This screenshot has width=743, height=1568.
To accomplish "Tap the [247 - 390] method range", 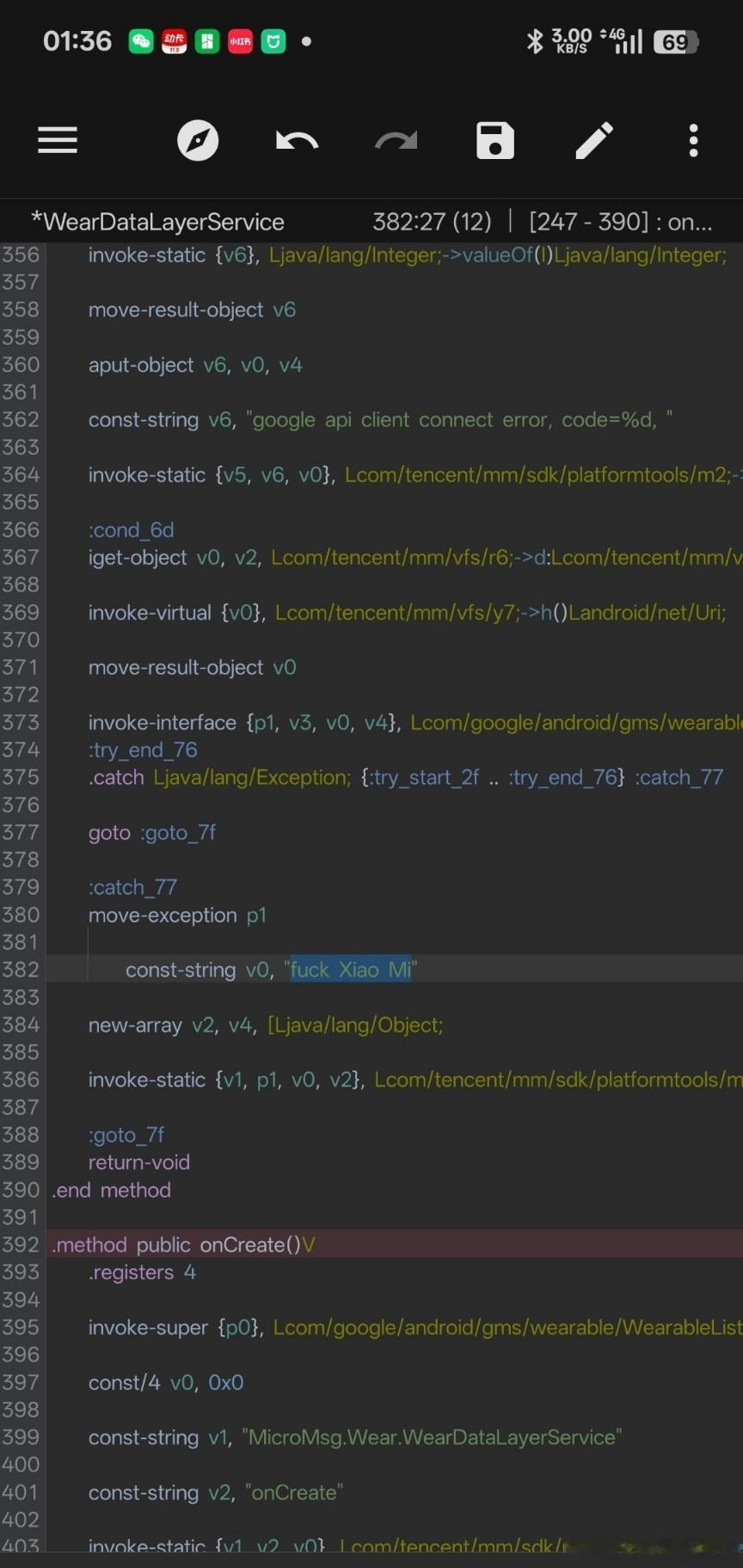I will tap(589, 222).
